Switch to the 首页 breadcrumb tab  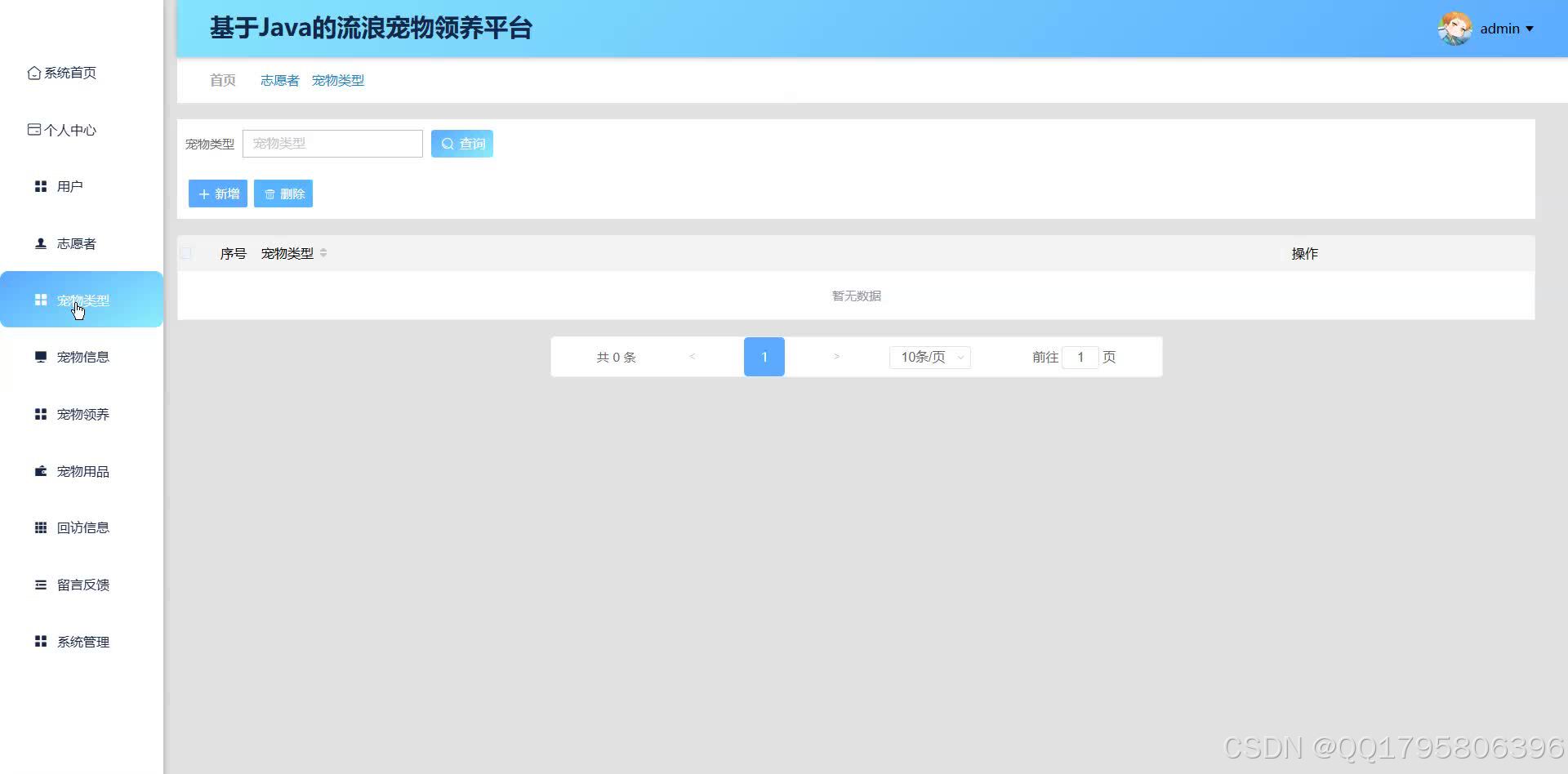click(x=221, y=80)
